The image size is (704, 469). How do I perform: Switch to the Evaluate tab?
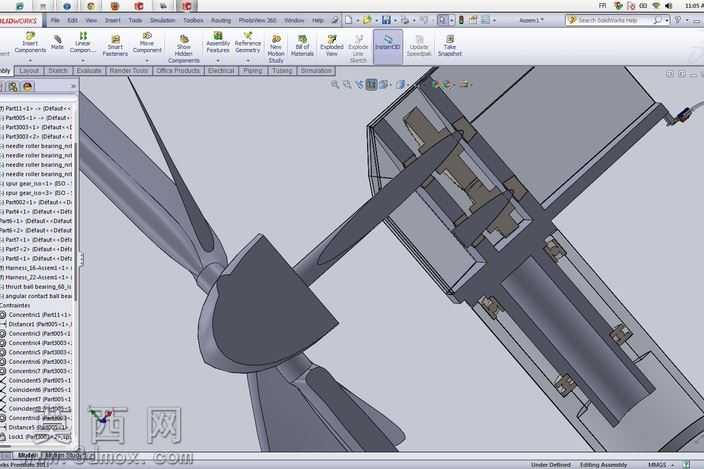pos(89,71)
